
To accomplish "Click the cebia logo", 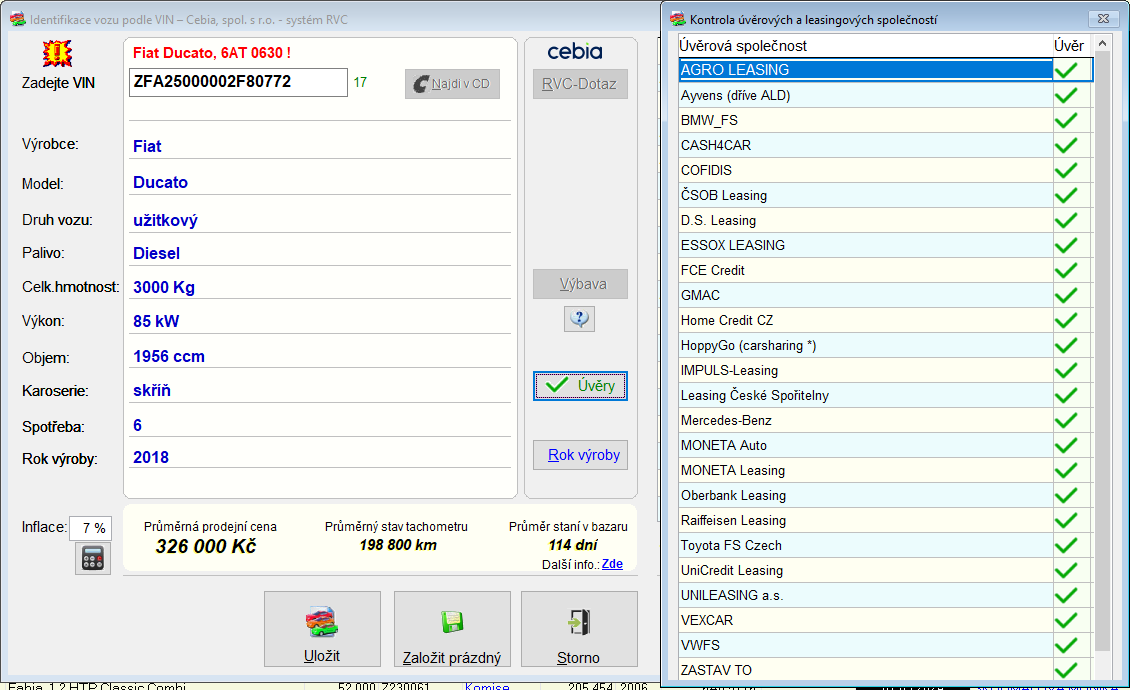I will coord(574,51).
